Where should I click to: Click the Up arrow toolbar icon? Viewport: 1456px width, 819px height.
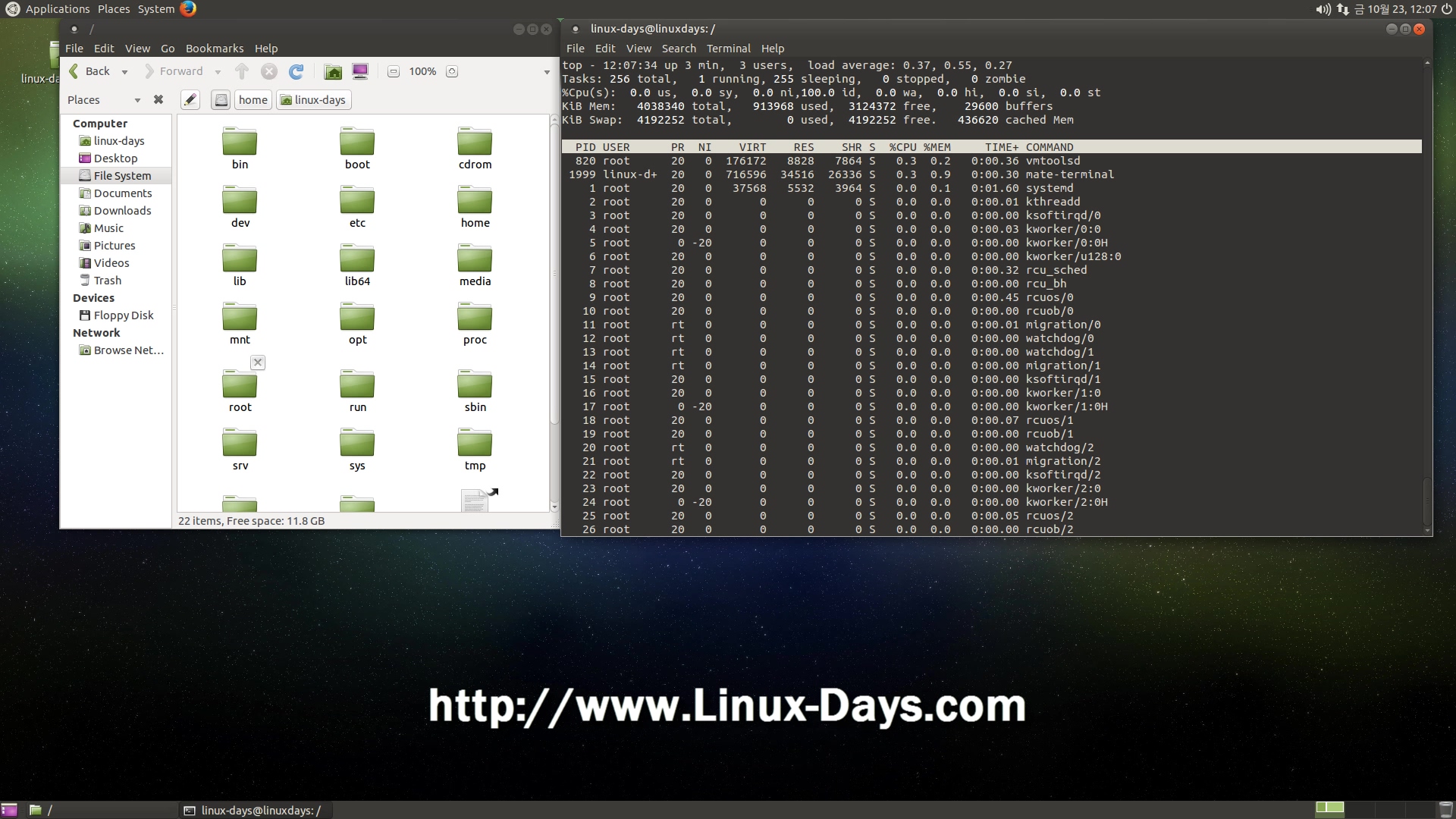click(242, 71)
